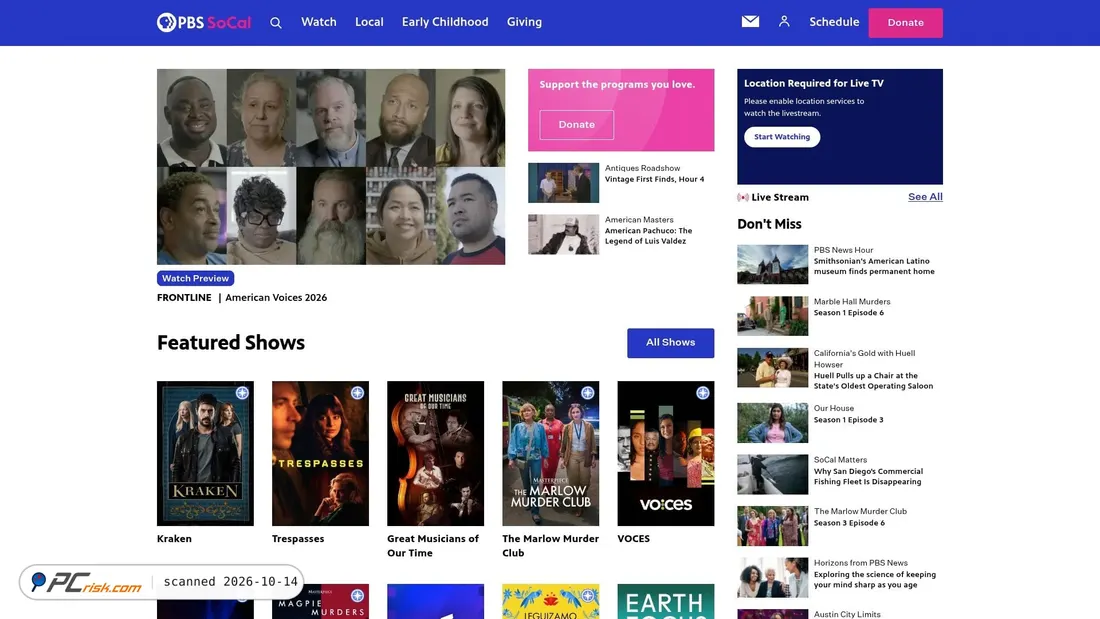Open the VOCES show poster
This screenshot has width=1100, height=619.
click(x=666, y=453)
